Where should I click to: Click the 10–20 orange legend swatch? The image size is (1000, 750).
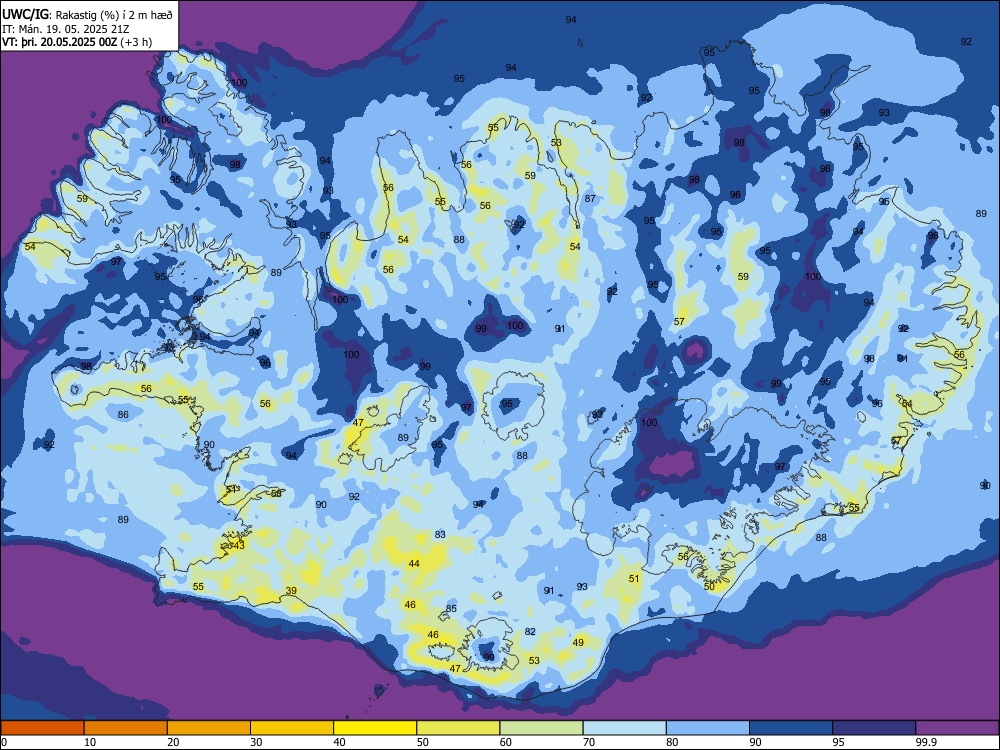(126, 728)
